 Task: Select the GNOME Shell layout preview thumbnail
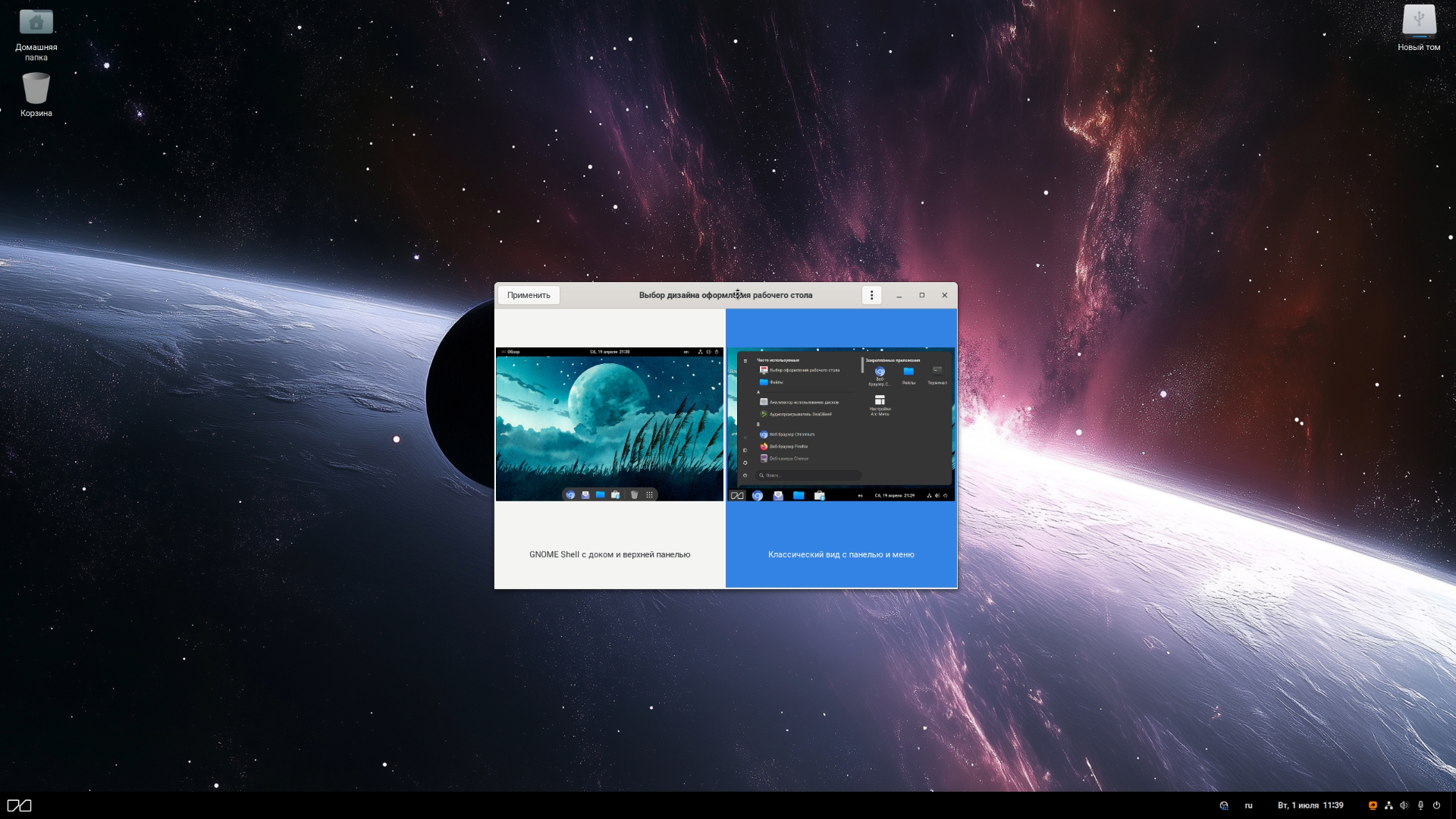(610, 424)
